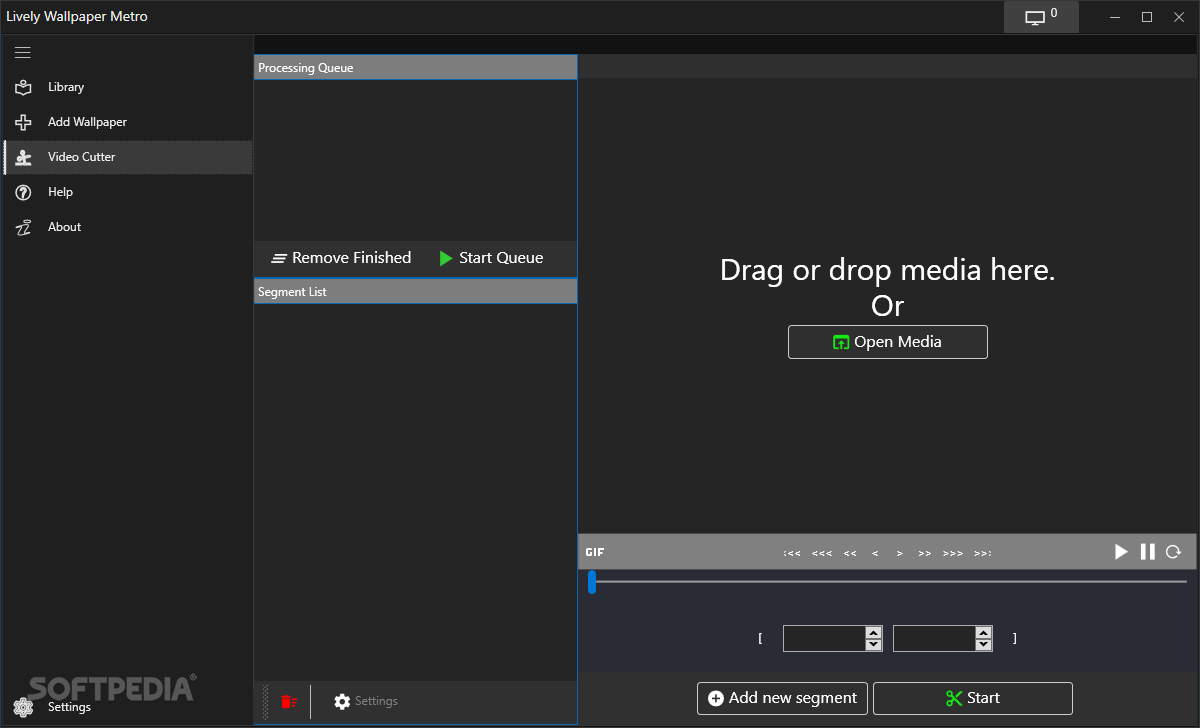Click the [ mark start bracket

760,638
